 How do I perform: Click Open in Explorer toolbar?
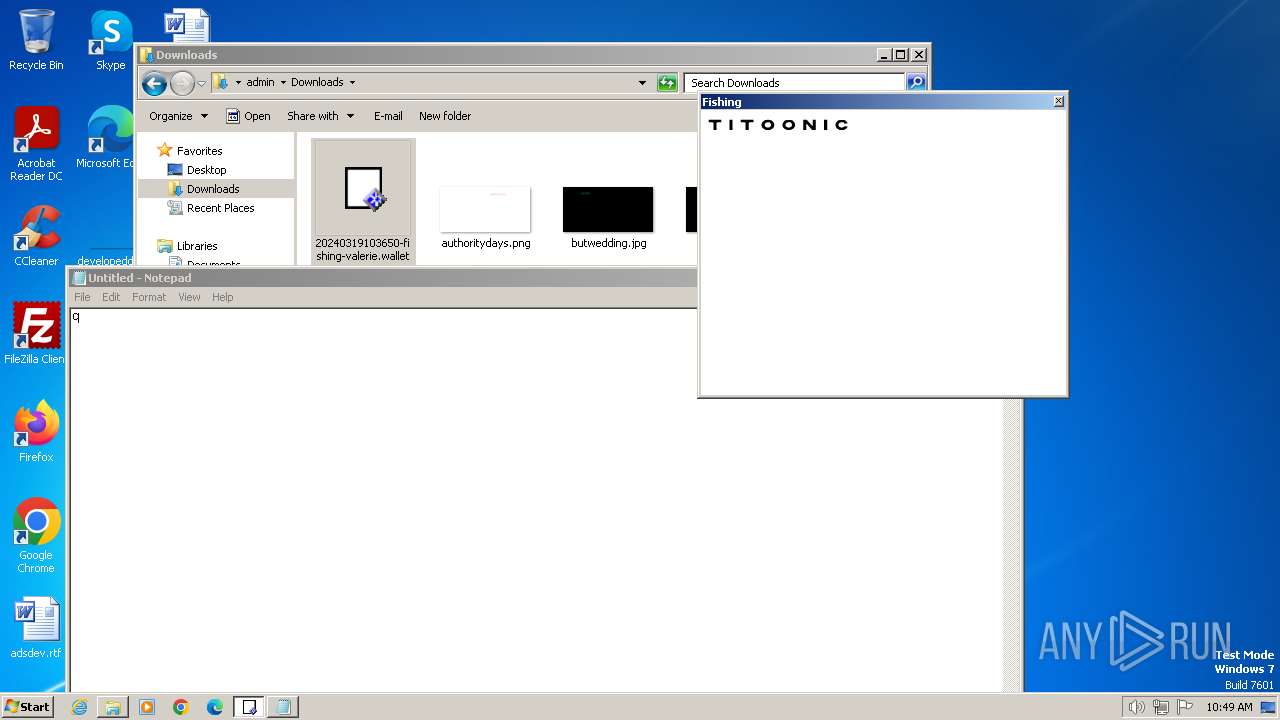tap(248, 116)
